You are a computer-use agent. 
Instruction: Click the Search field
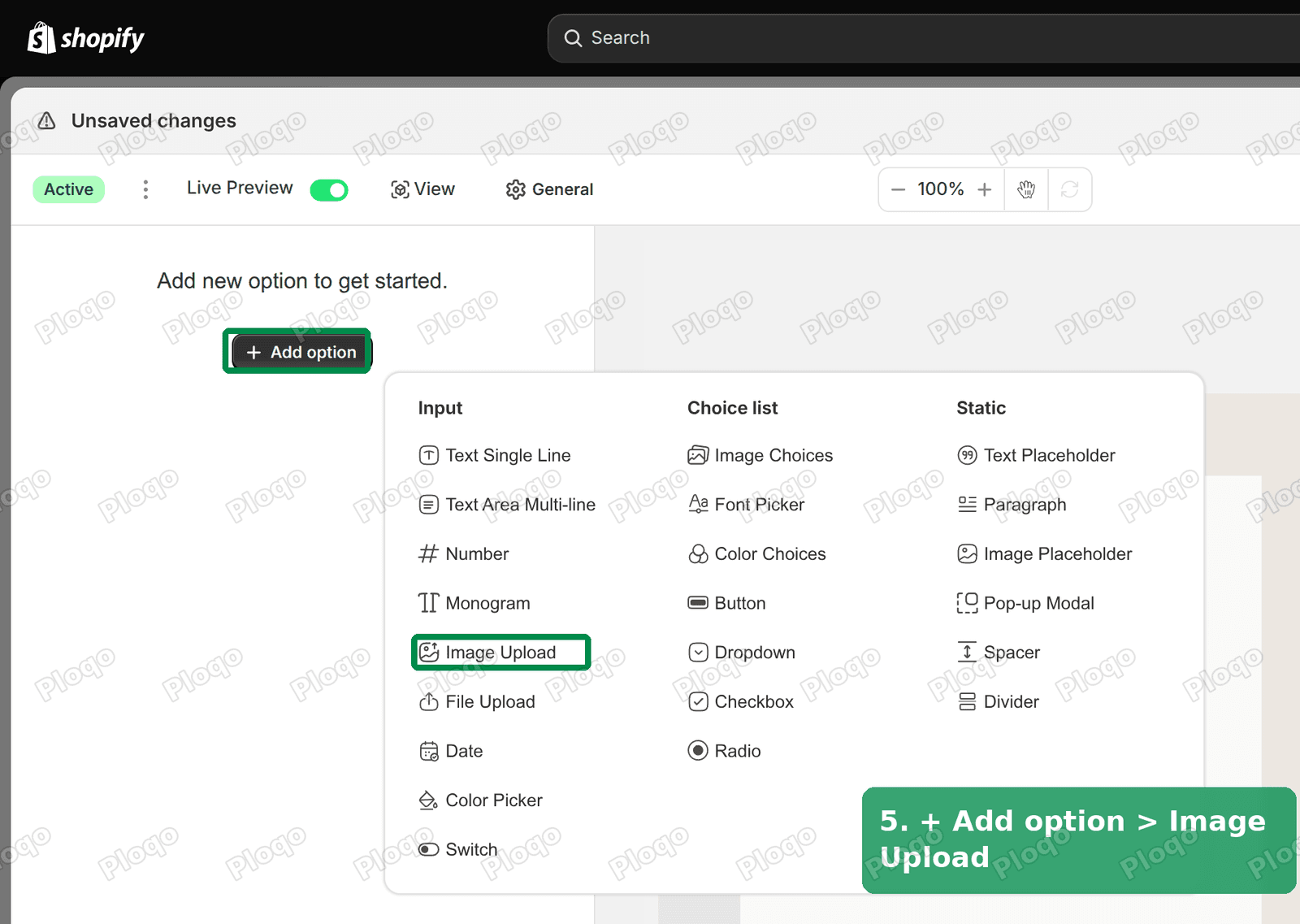coord(924,38)
